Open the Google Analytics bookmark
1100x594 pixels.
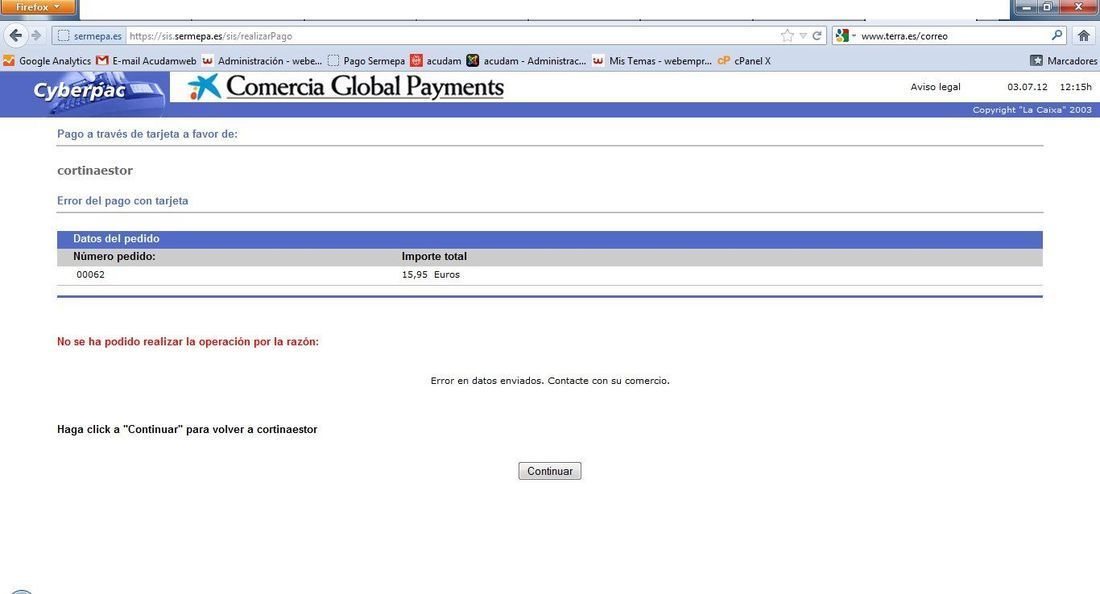(47, 61)
